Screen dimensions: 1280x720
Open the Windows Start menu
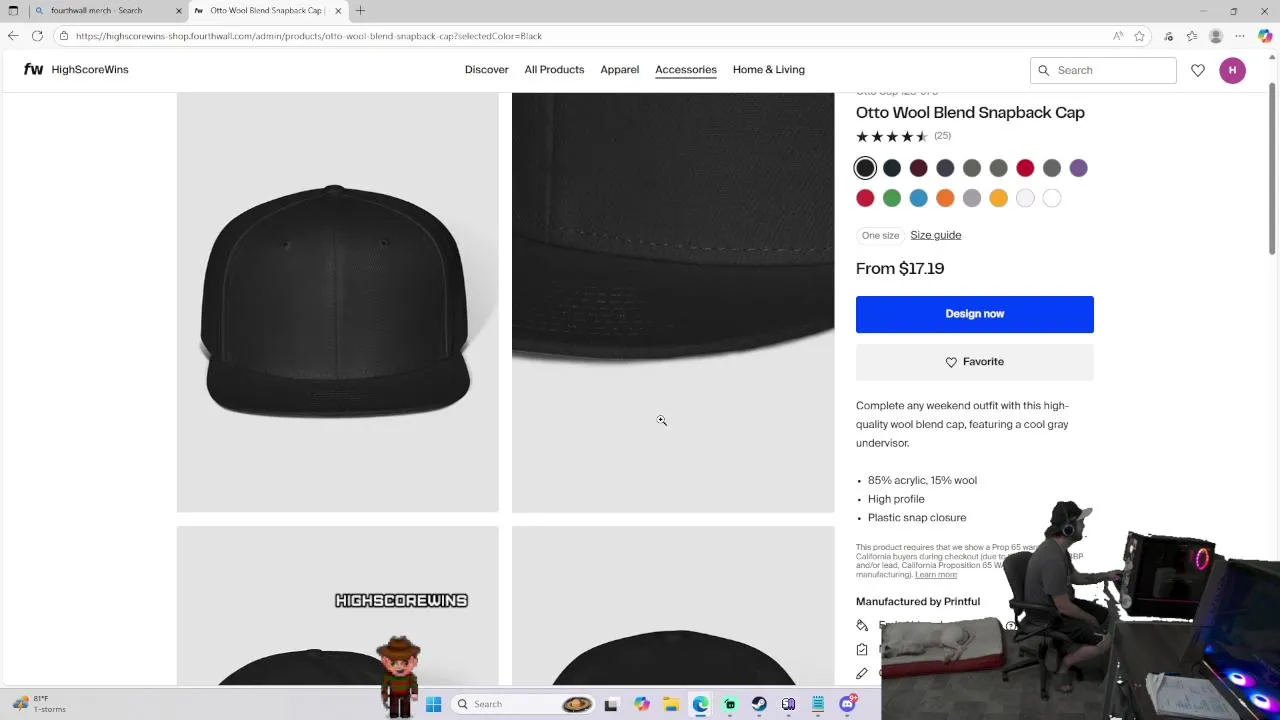(x=433, y=704)
